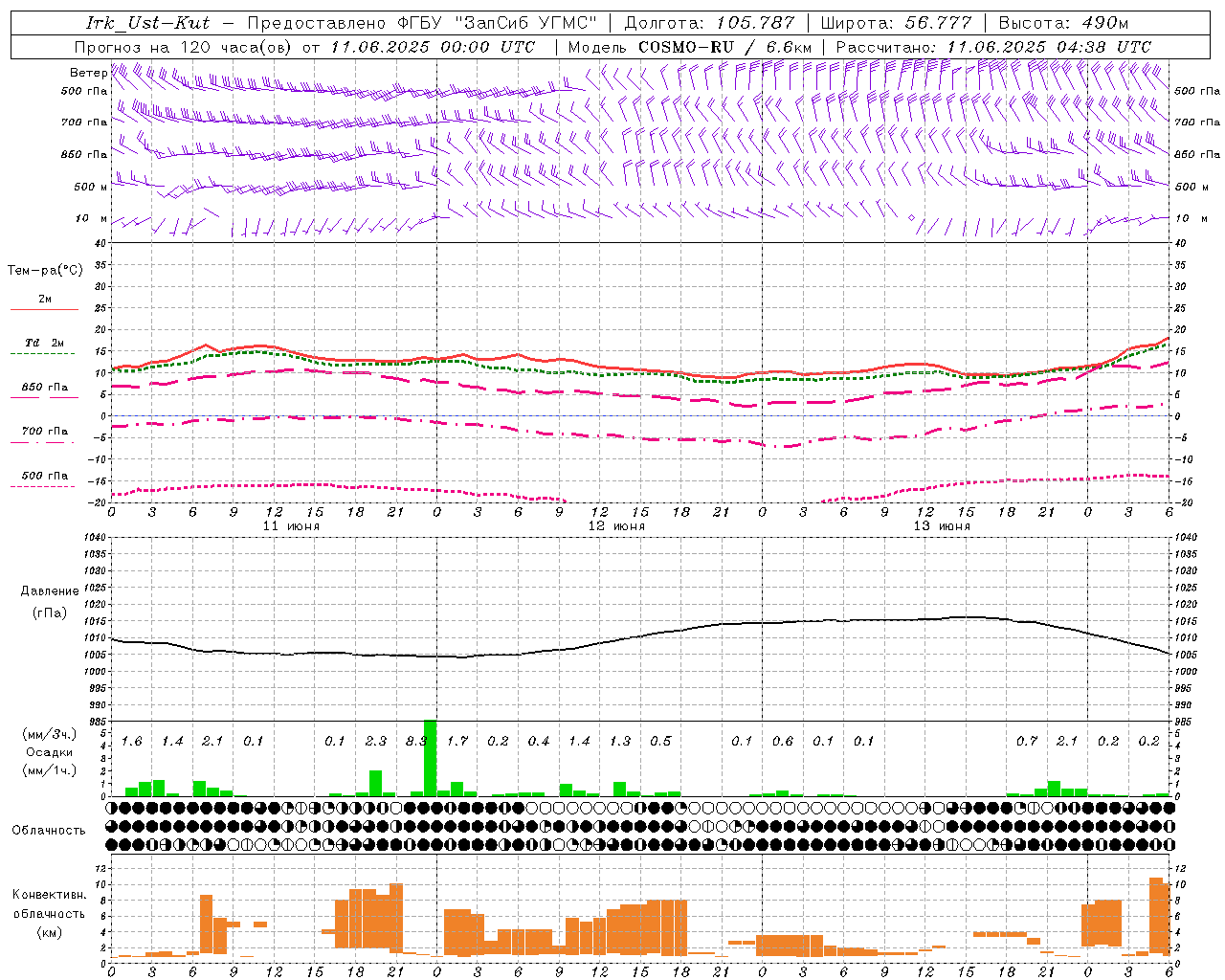The width and height of the screenshot is (1225, 980).
Task: Click the station name 'Irk_Ust-Kut' in header
Action: pos(148,23)
